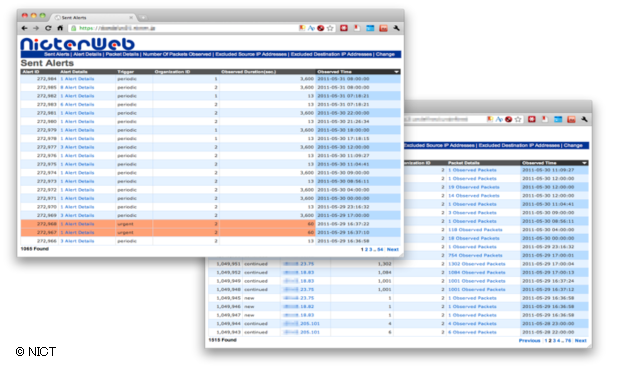Open Alert Details link for alert 272,985
620x368 pixels.
77,87
